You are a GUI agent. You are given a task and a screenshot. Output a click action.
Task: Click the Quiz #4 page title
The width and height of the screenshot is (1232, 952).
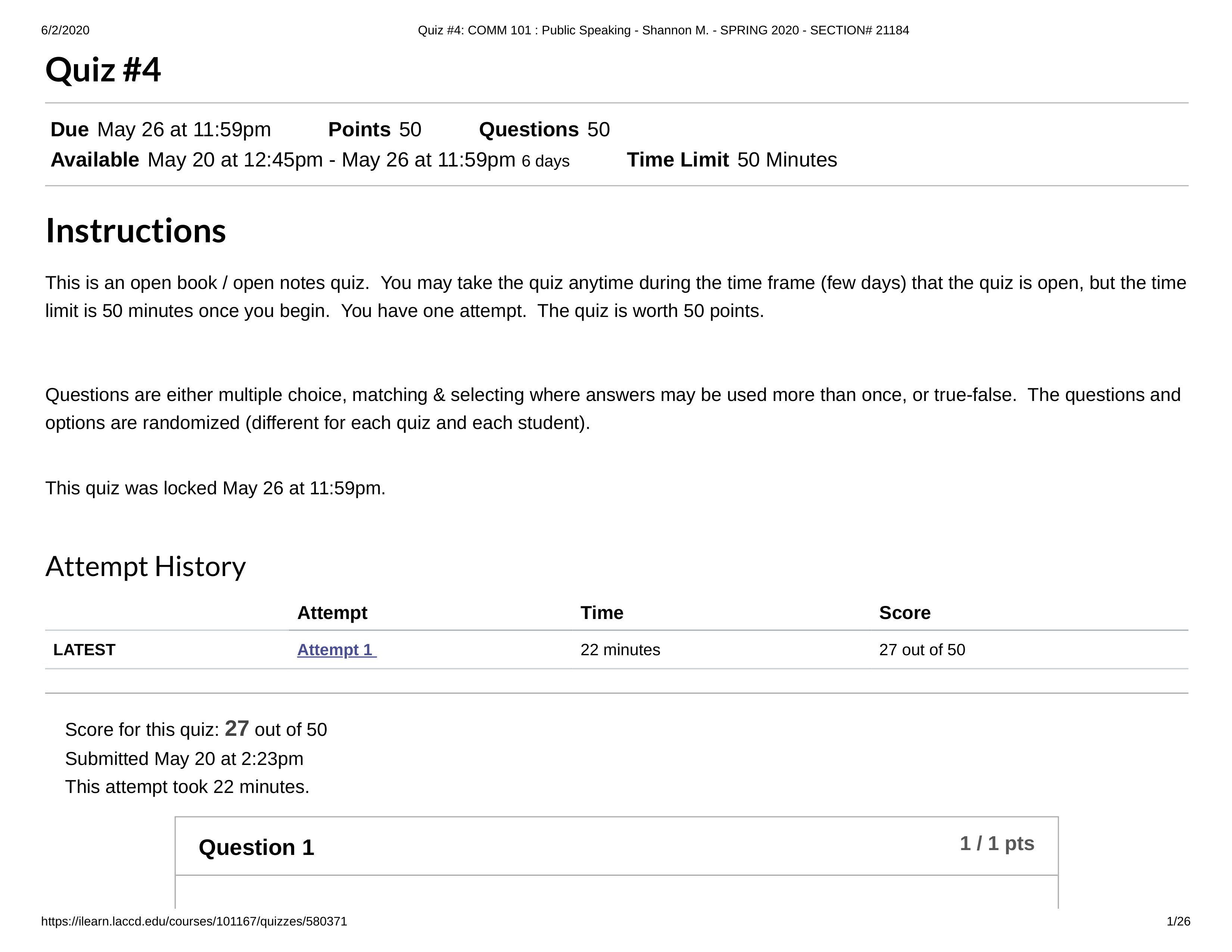pos(103,70)
